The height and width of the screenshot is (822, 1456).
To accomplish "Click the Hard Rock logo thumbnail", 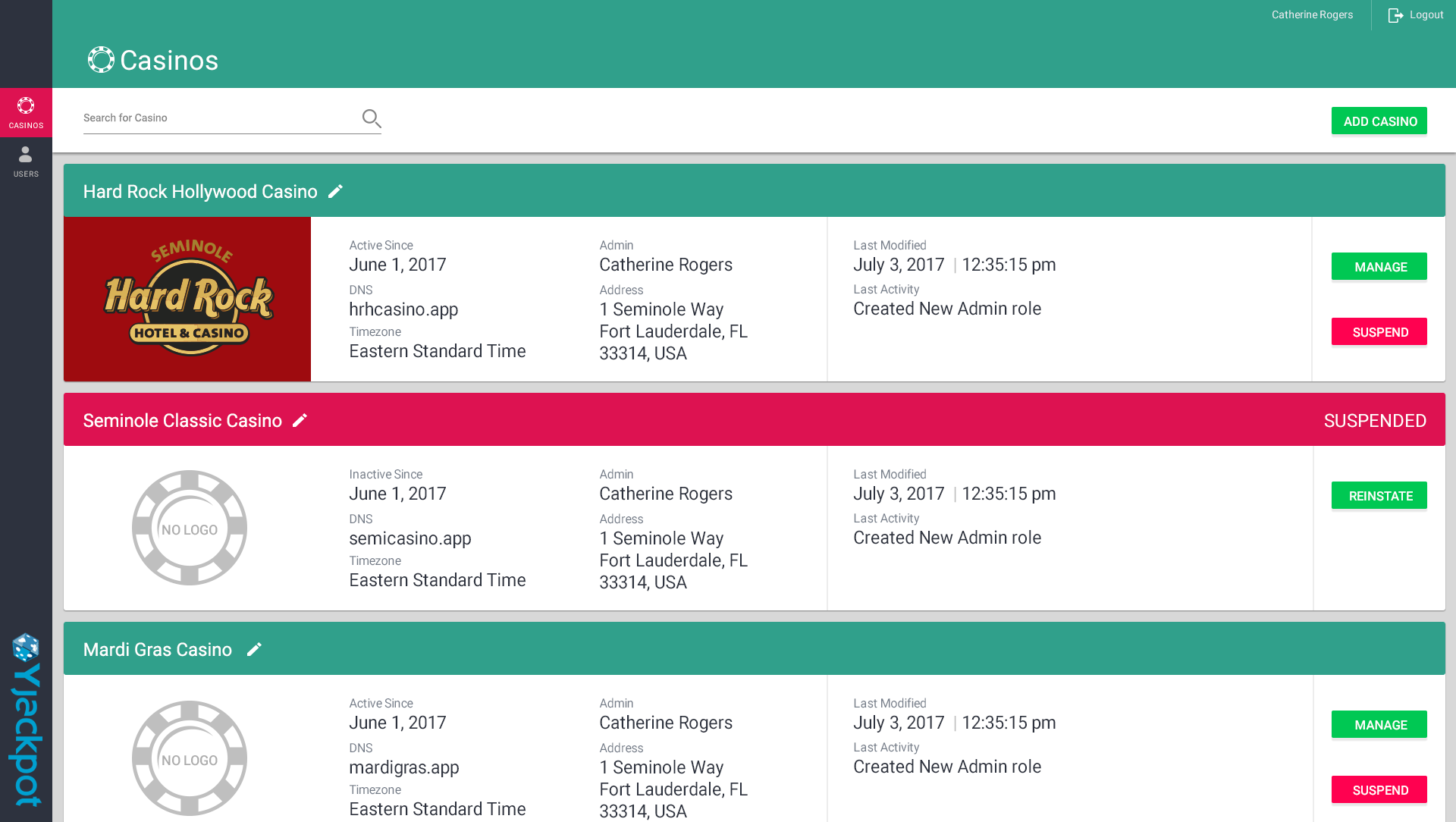I will click(x=187, y=299).
